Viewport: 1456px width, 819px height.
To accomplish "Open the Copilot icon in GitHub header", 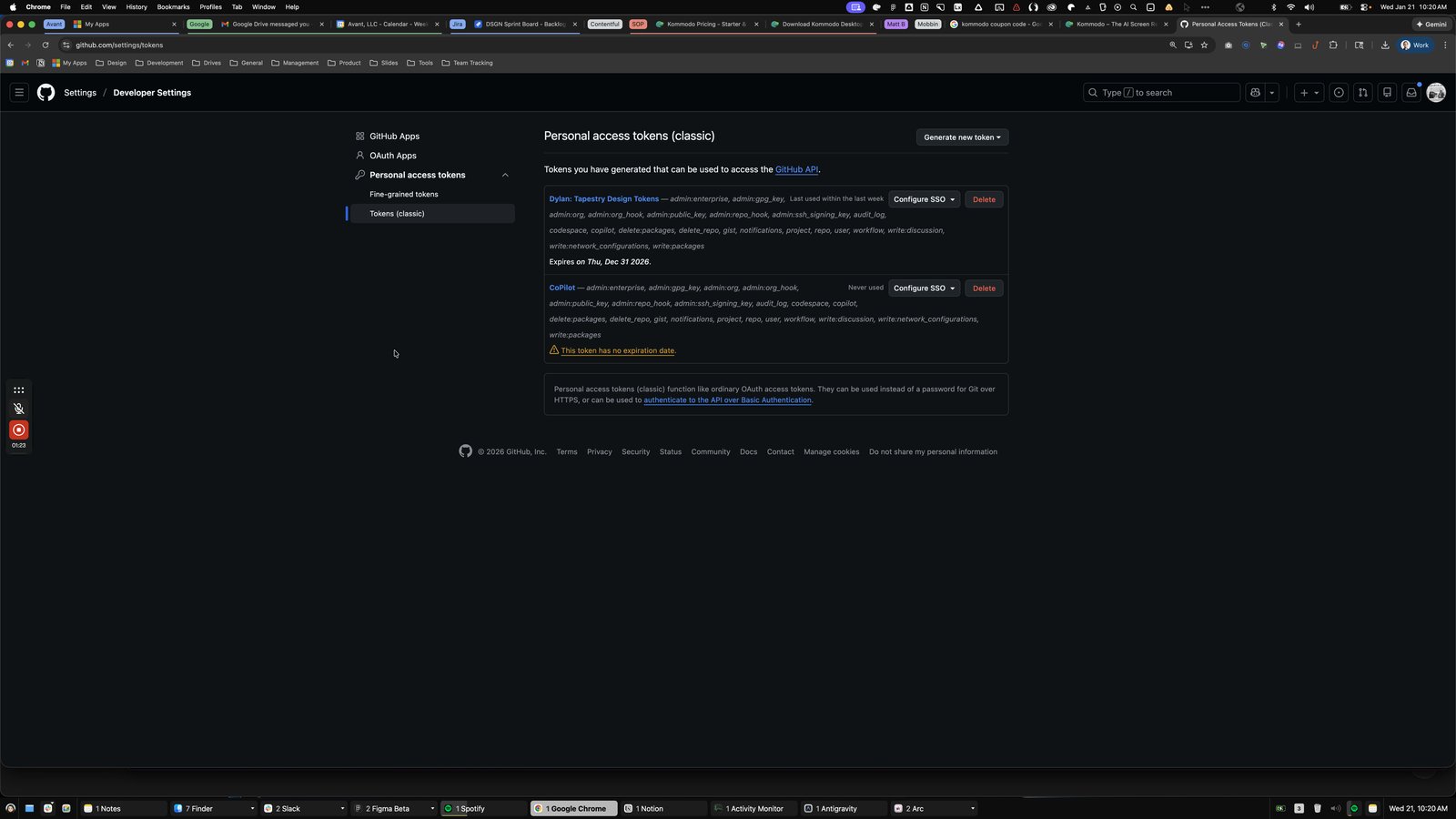I will [x=1255, y=92].
